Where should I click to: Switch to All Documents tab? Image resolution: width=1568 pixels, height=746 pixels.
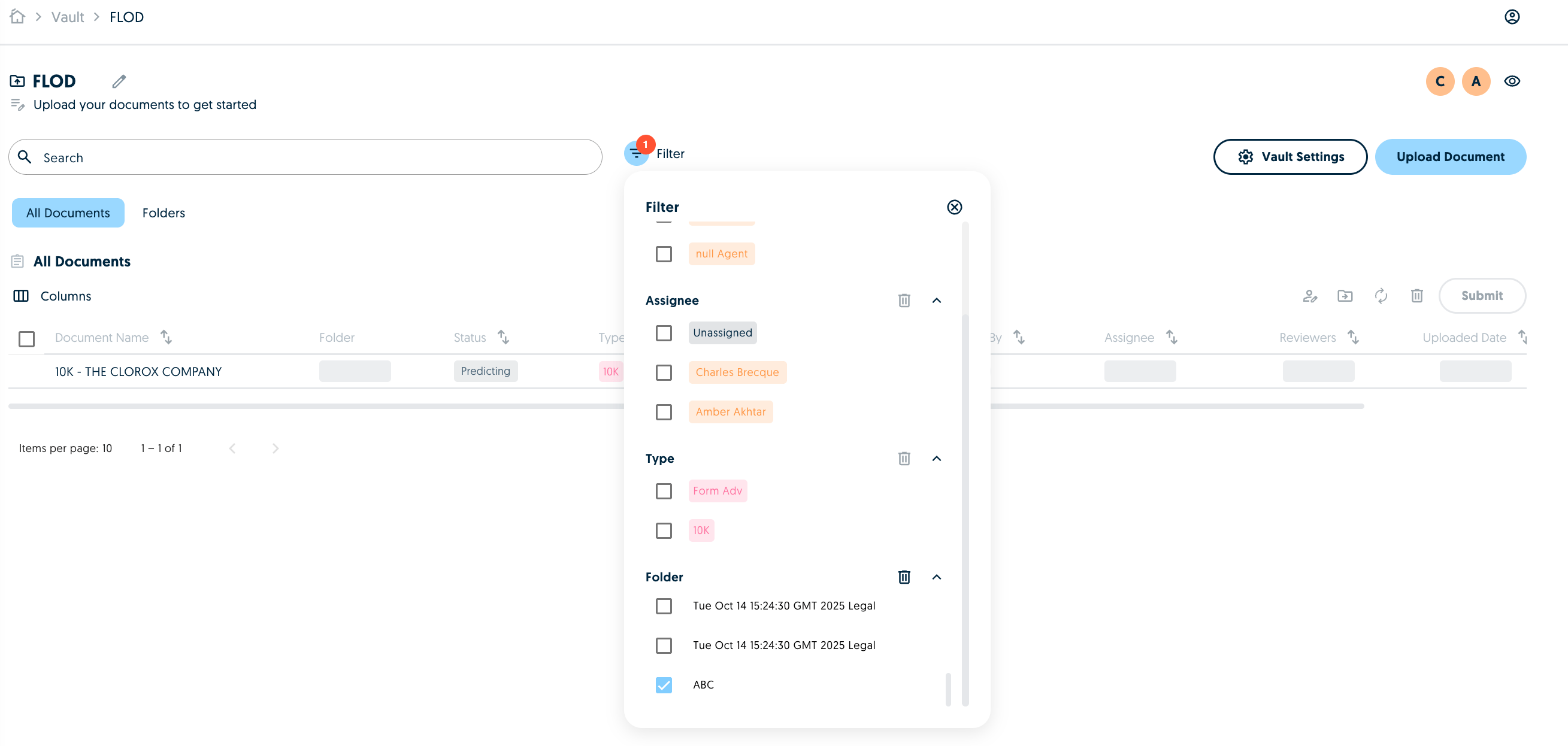click(68, 213)
